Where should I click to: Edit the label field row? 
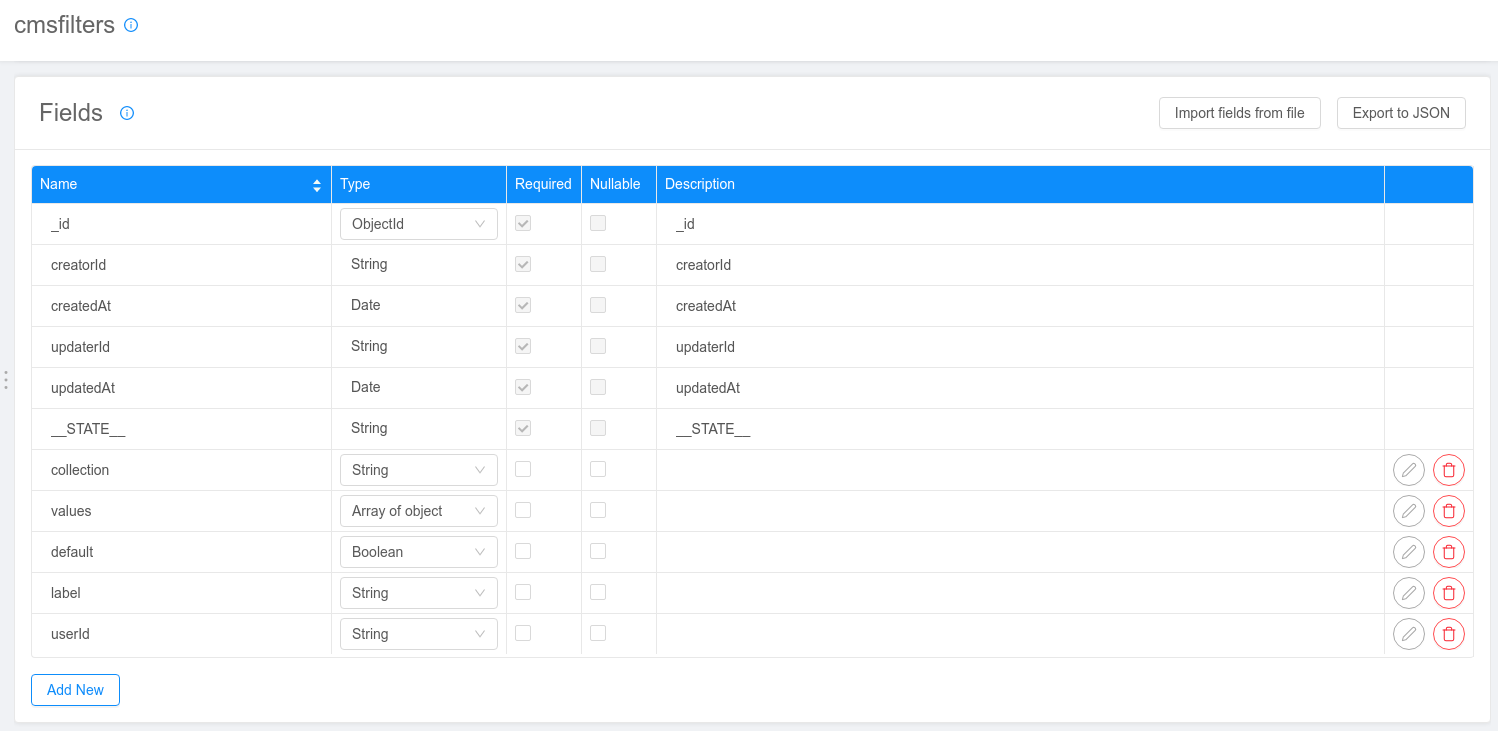tap(1408, 593)
